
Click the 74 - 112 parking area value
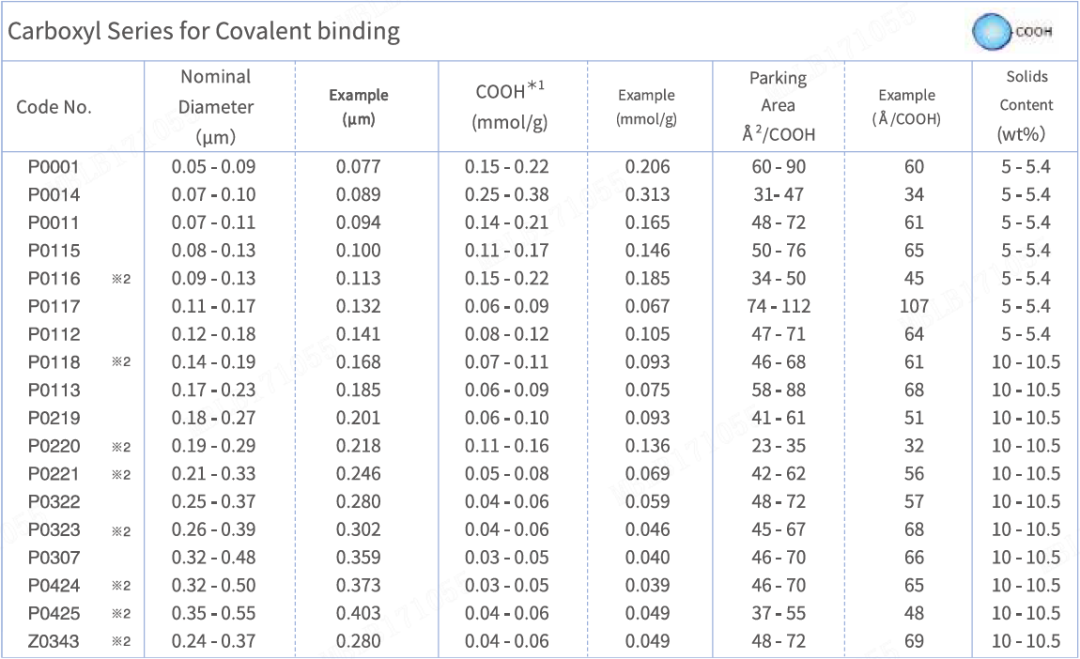[x=778, y=306]
